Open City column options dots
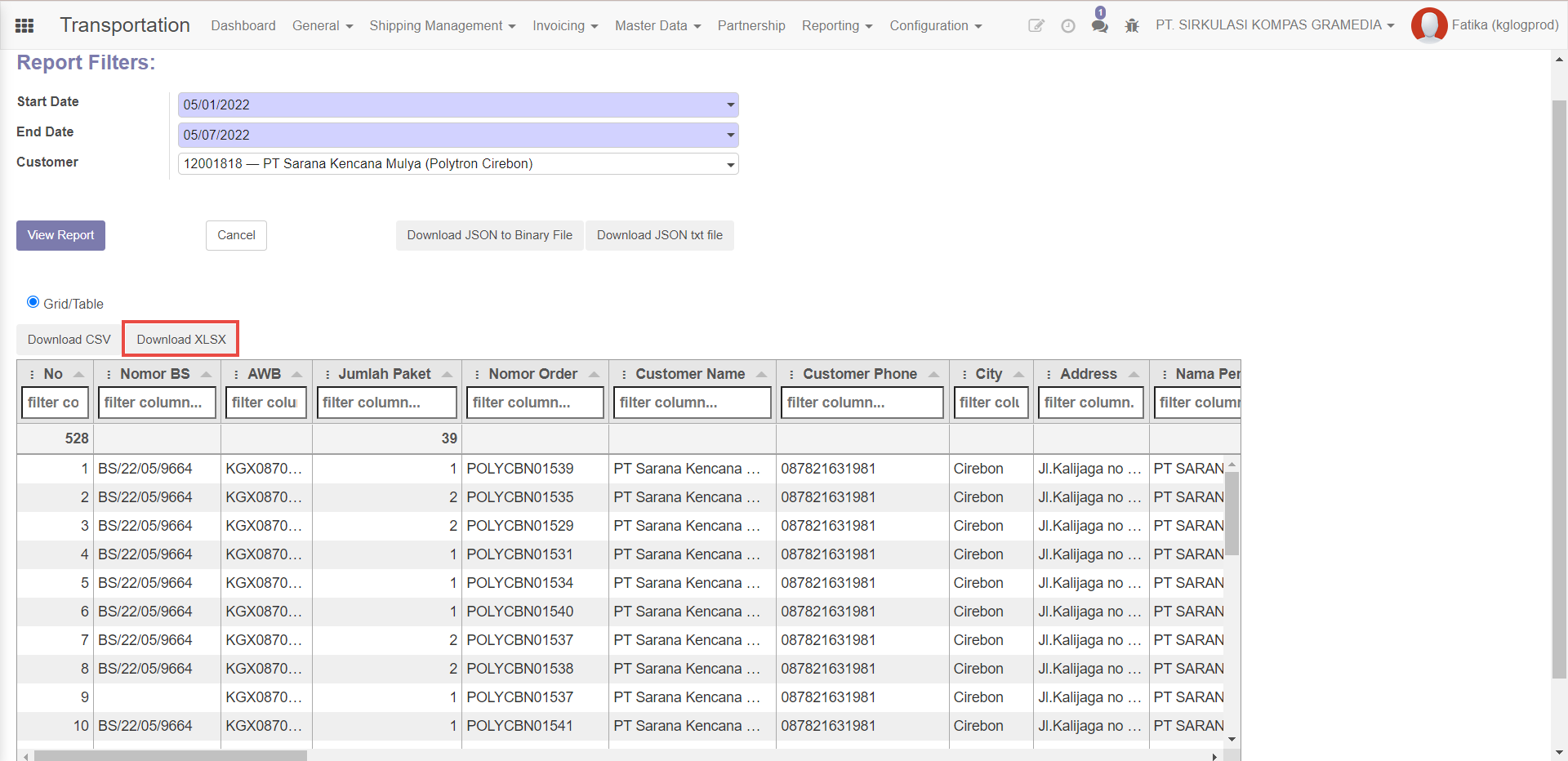 click(x=964, y=374)
